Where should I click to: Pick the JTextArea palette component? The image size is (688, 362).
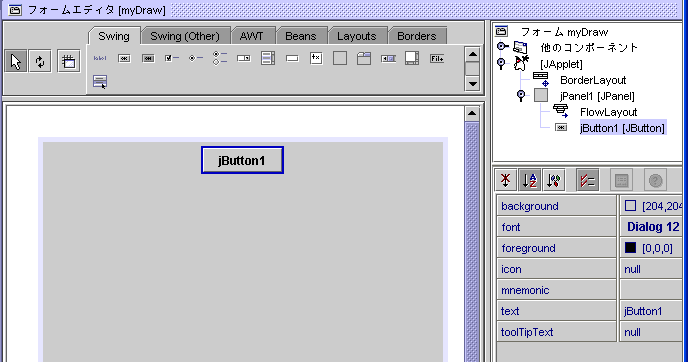[x=316, y=58]
